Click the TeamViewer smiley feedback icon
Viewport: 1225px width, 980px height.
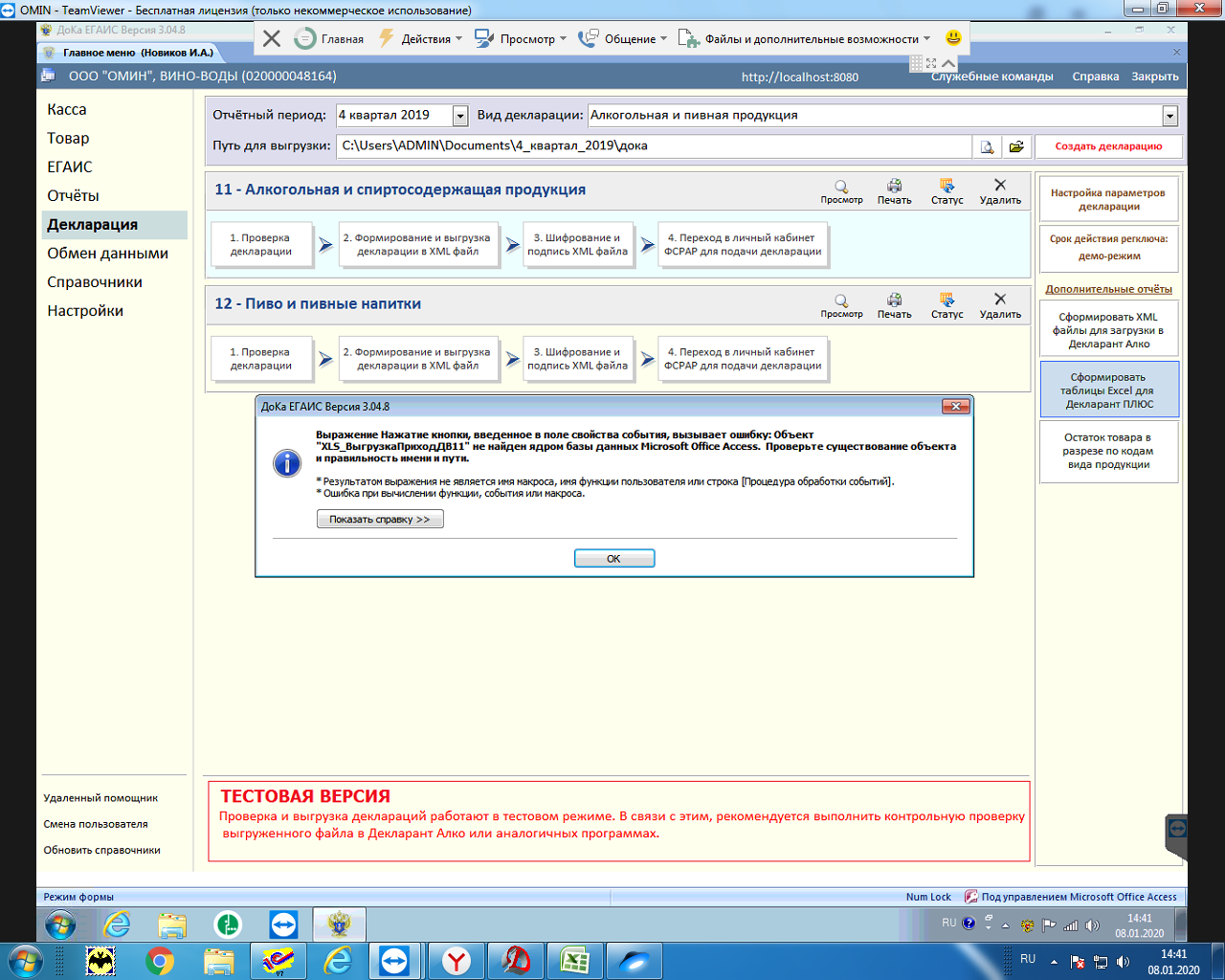(953, 38)
